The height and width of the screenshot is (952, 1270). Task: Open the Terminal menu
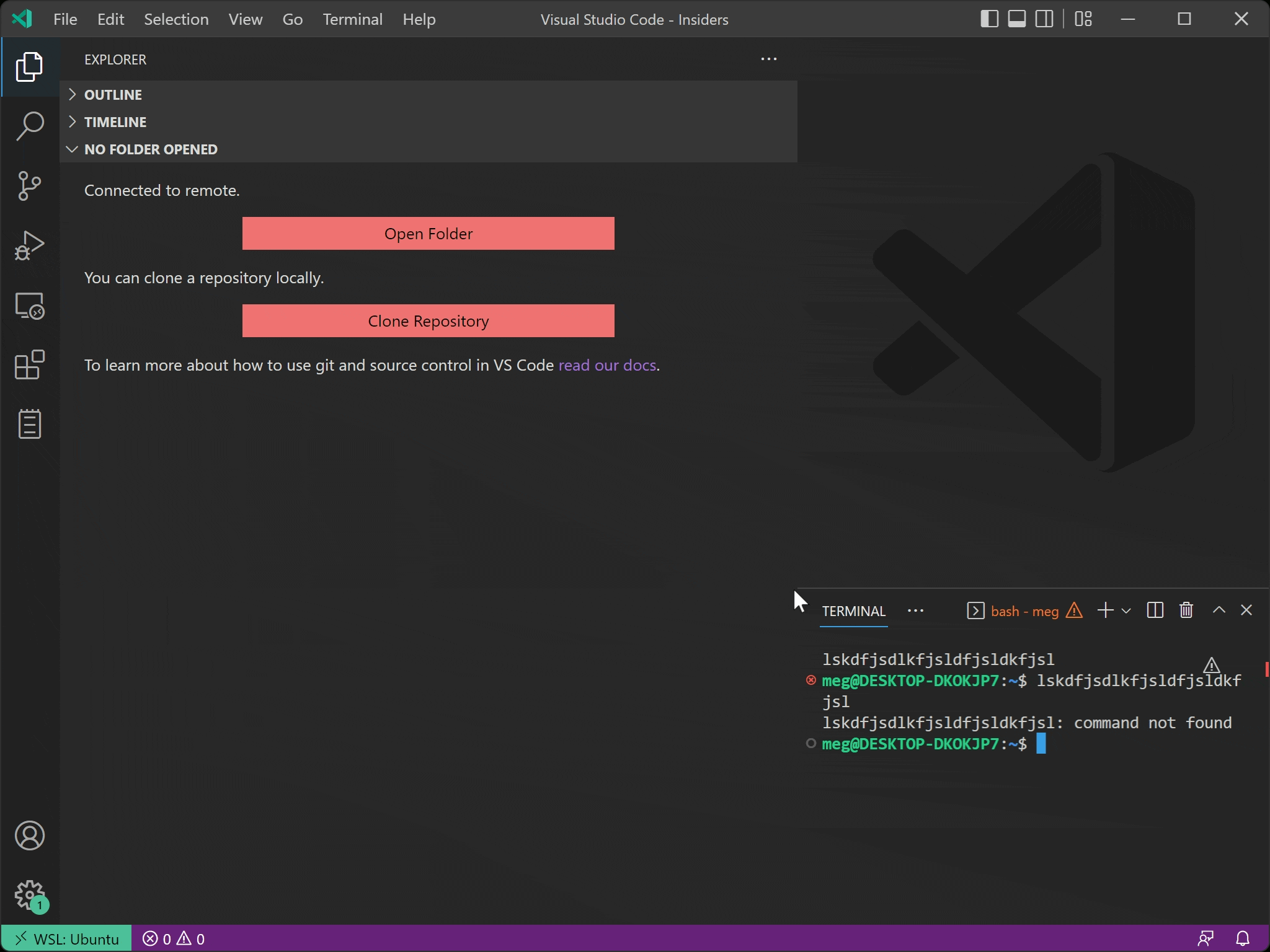point(352,19)
